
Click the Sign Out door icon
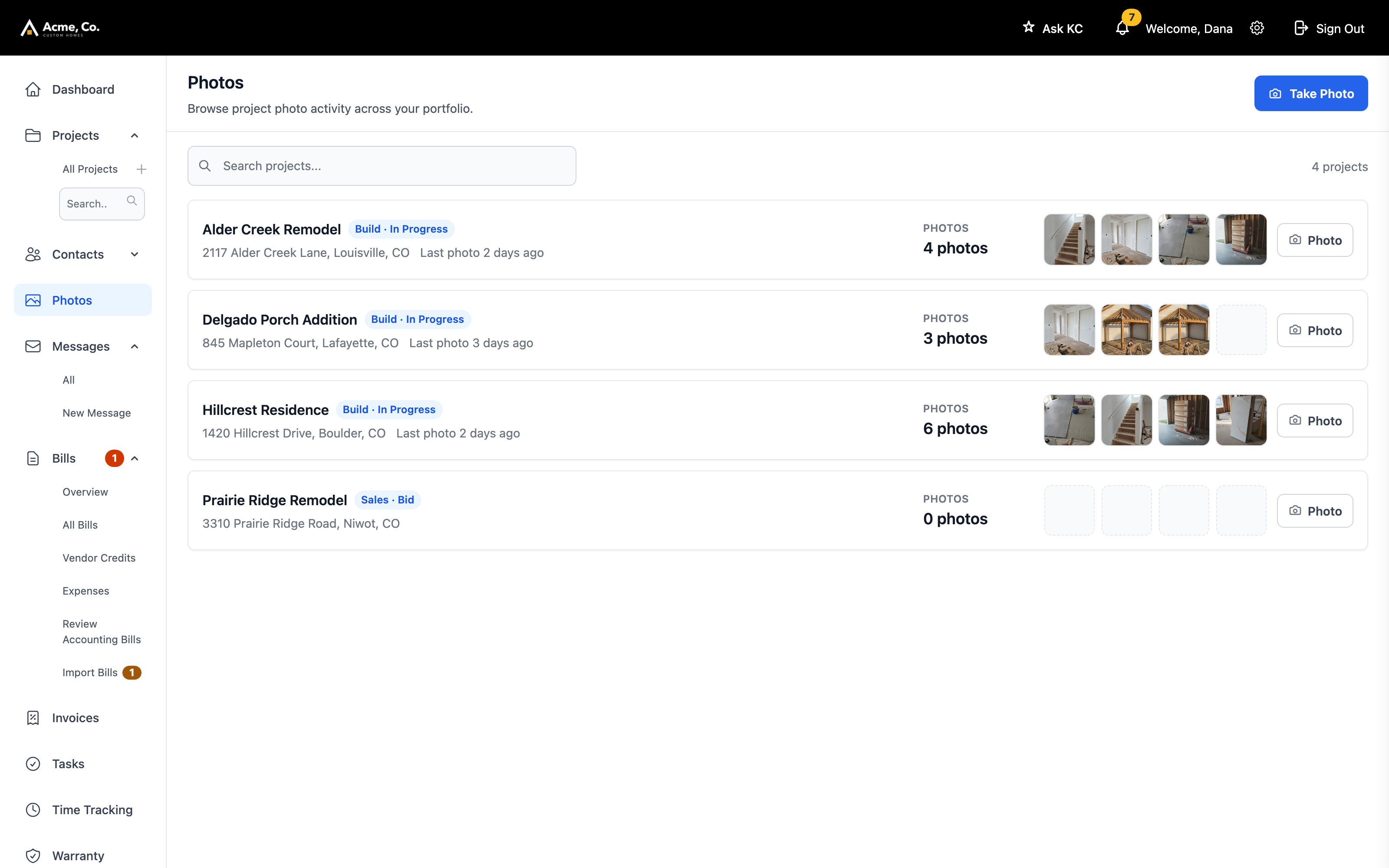click(x=1300, y=28)
